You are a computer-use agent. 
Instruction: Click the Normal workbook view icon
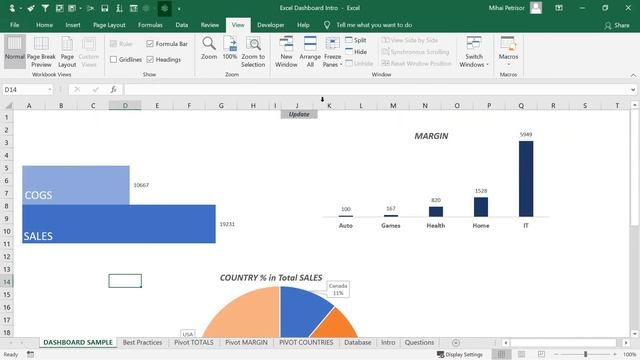tap(15, 44)
